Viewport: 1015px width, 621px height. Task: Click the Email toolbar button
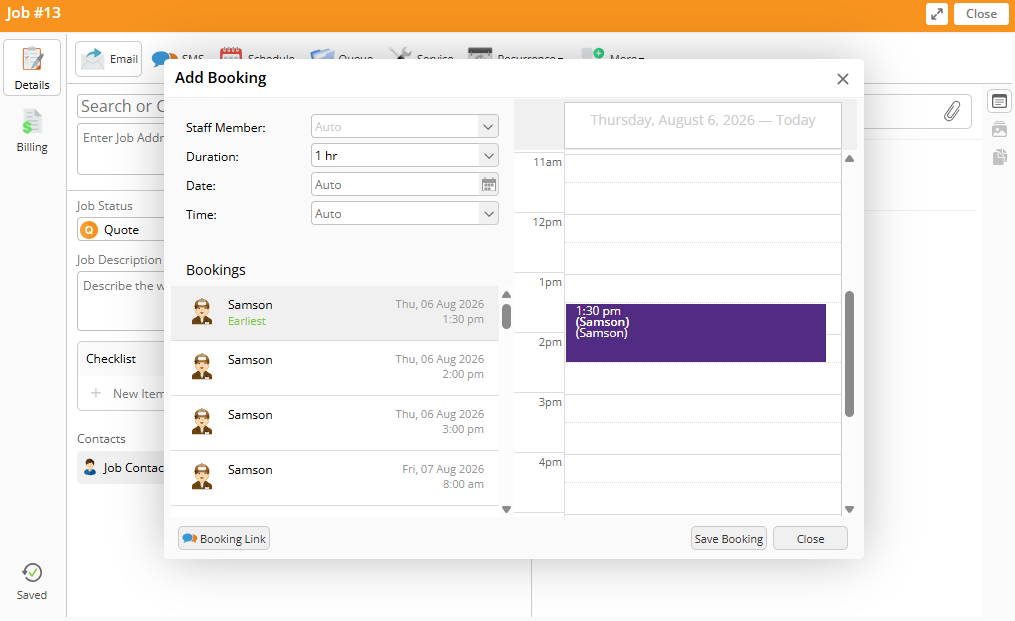[109, 59]
